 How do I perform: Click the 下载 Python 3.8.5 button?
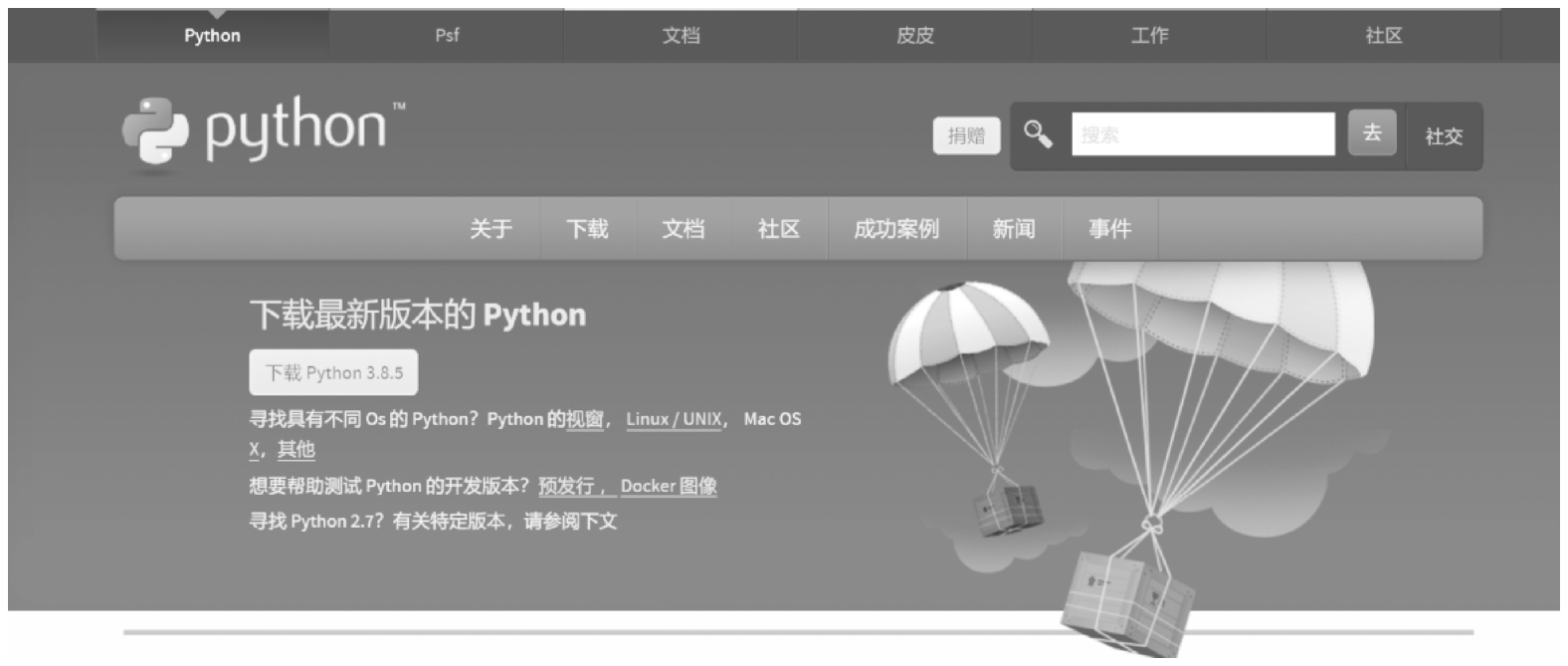(x=333, y=373)
